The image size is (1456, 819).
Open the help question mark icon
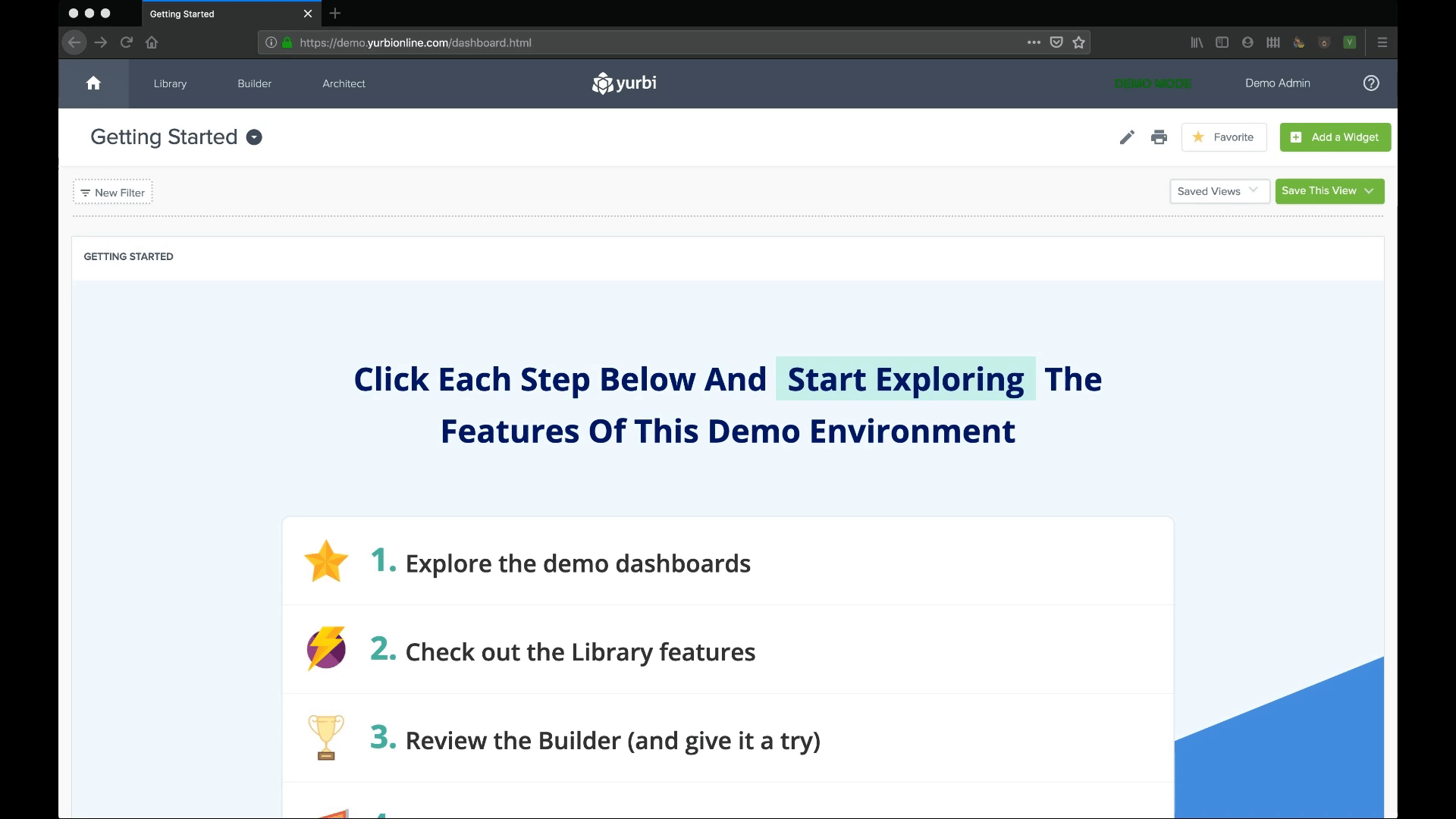(1371, 83)
